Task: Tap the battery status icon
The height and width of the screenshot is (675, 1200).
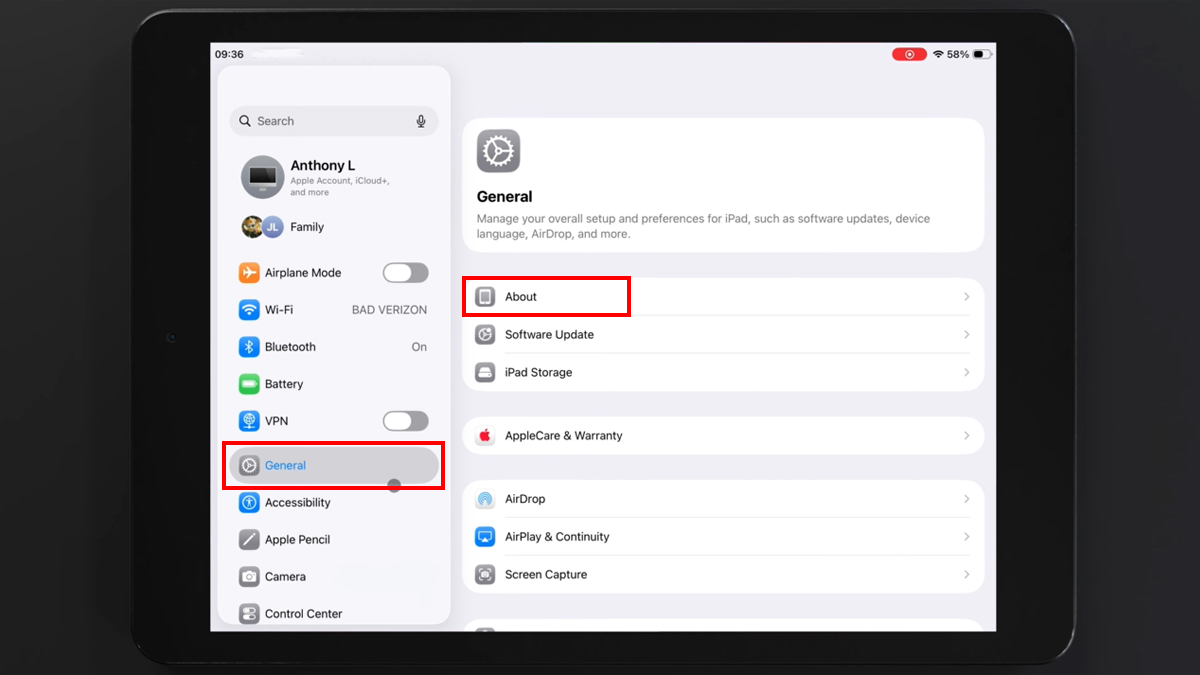Action: click(x=982, y=54)
